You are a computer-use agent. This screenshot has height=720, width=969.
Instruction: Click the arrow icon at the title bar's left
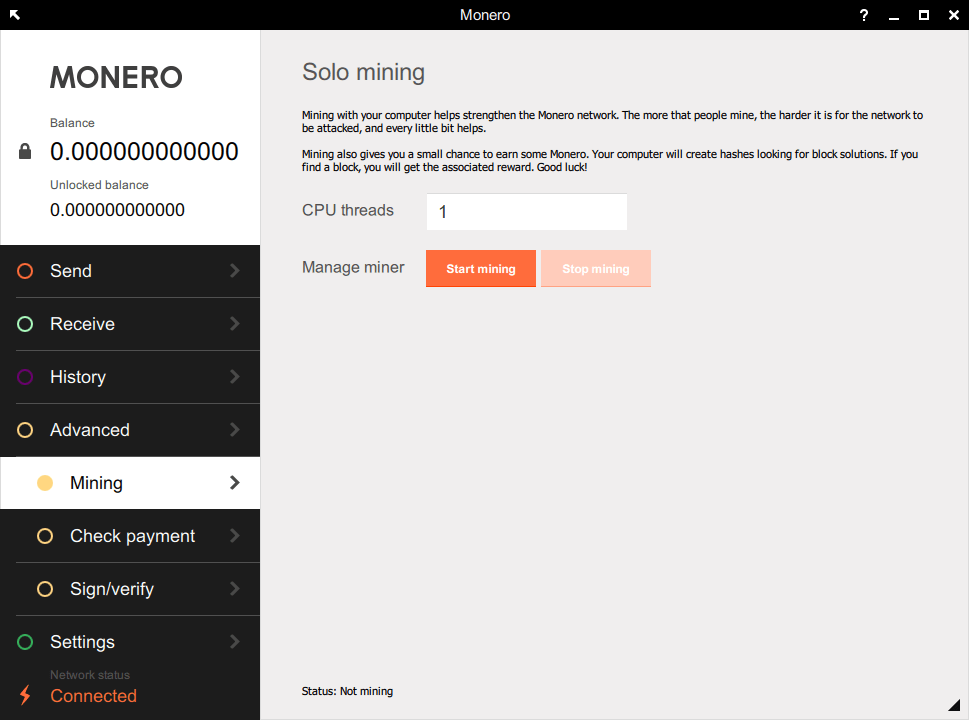click(15, 15)
